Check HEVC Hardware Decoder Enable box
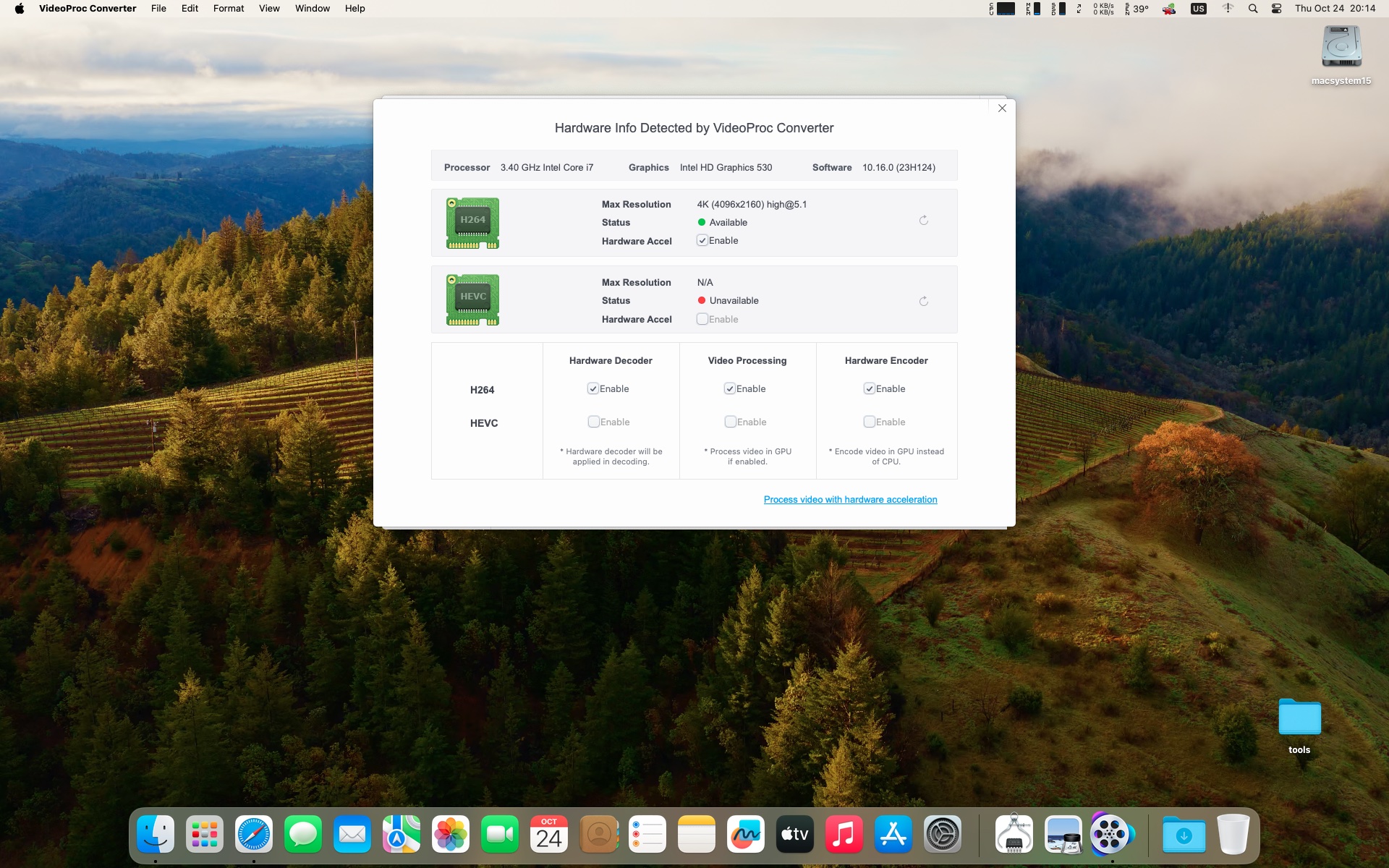1389x868 pixels. tap(594, 422)
